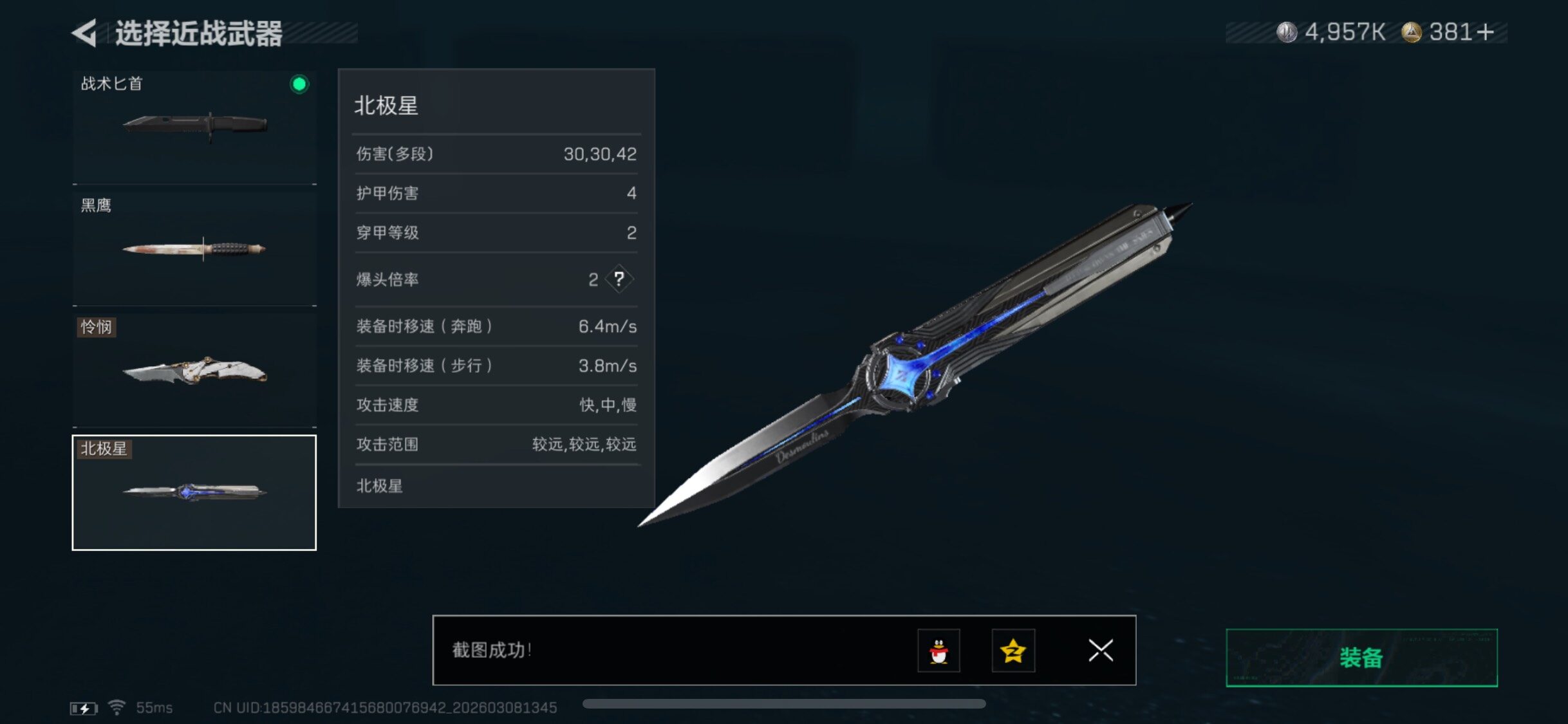Add currency with the plus sign

click(x=1486, y=32)
